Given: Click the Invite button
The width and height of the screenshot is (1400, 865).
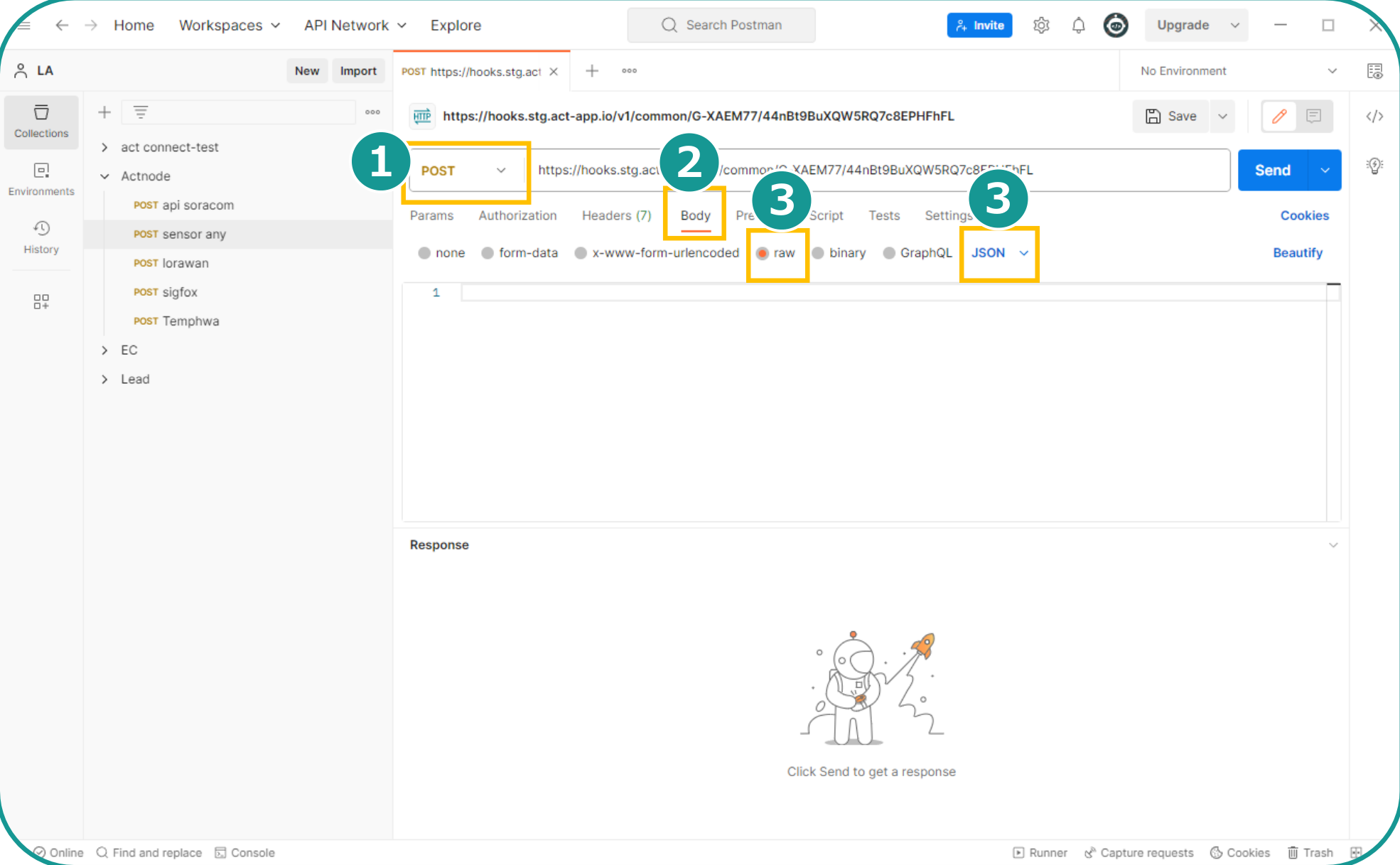Looking at the screenshot, I should (979, 25).
